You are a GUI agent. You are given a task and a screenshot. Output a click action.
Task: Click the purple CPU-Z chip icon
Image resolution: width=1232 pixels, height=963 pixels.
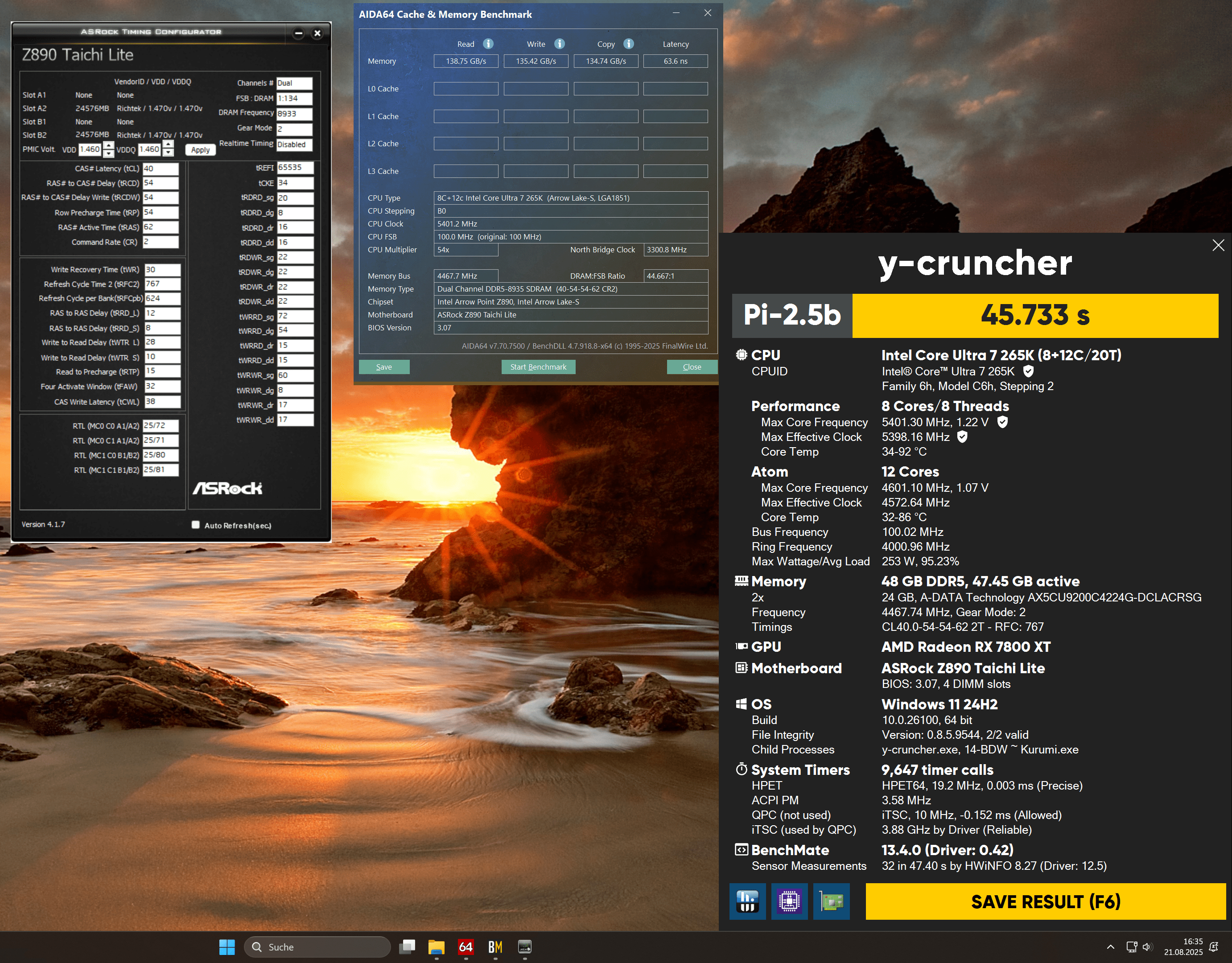tap(789, 901)
